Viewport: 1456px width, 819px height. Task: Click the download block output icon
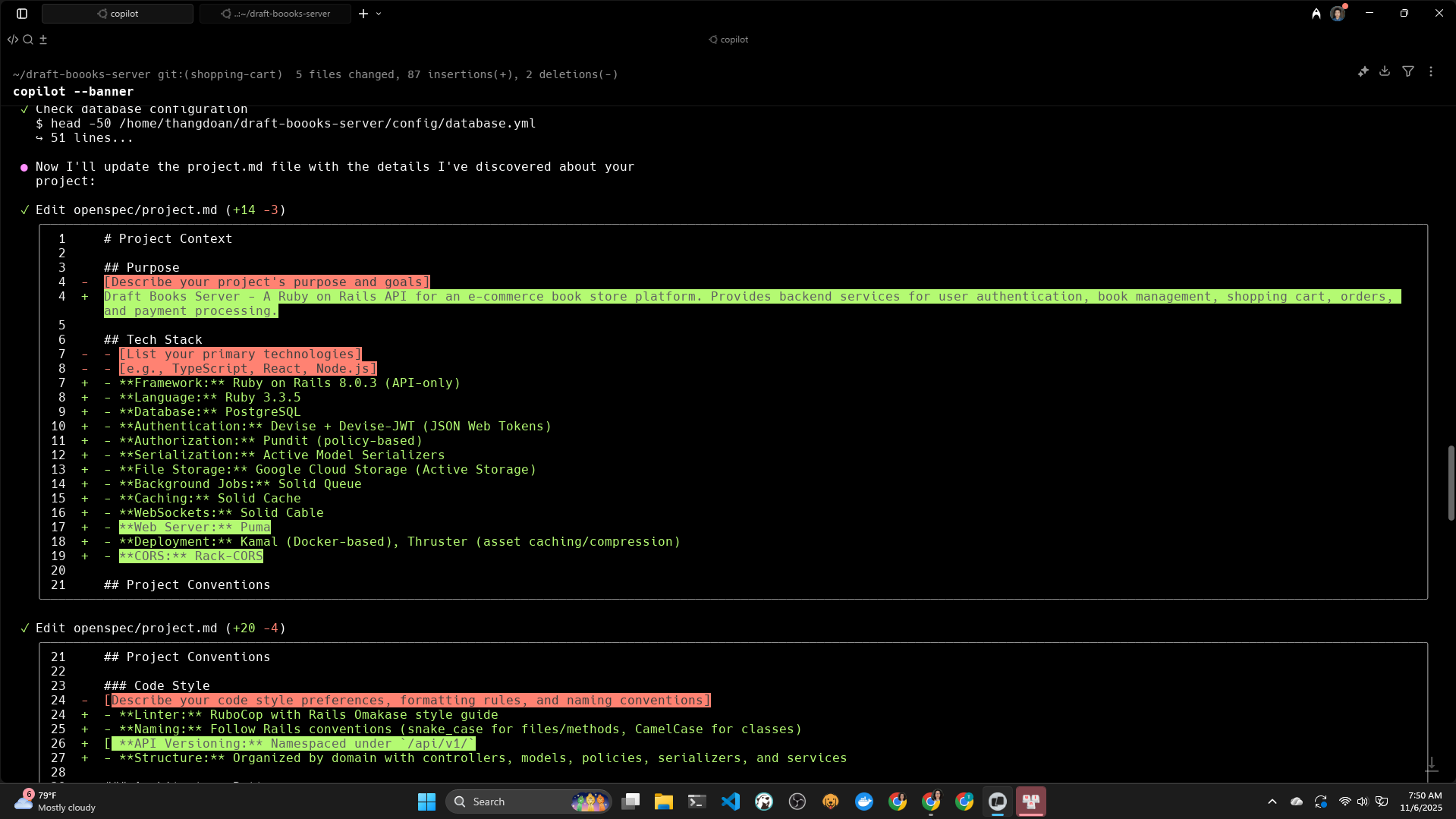[x=1385, y=71]
